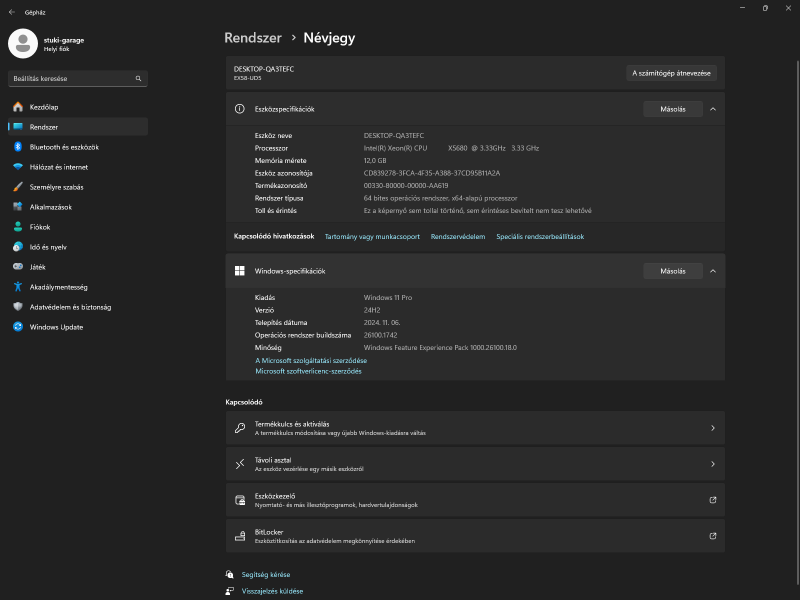Click the EX58-UD5 model text under computer name

247,78
